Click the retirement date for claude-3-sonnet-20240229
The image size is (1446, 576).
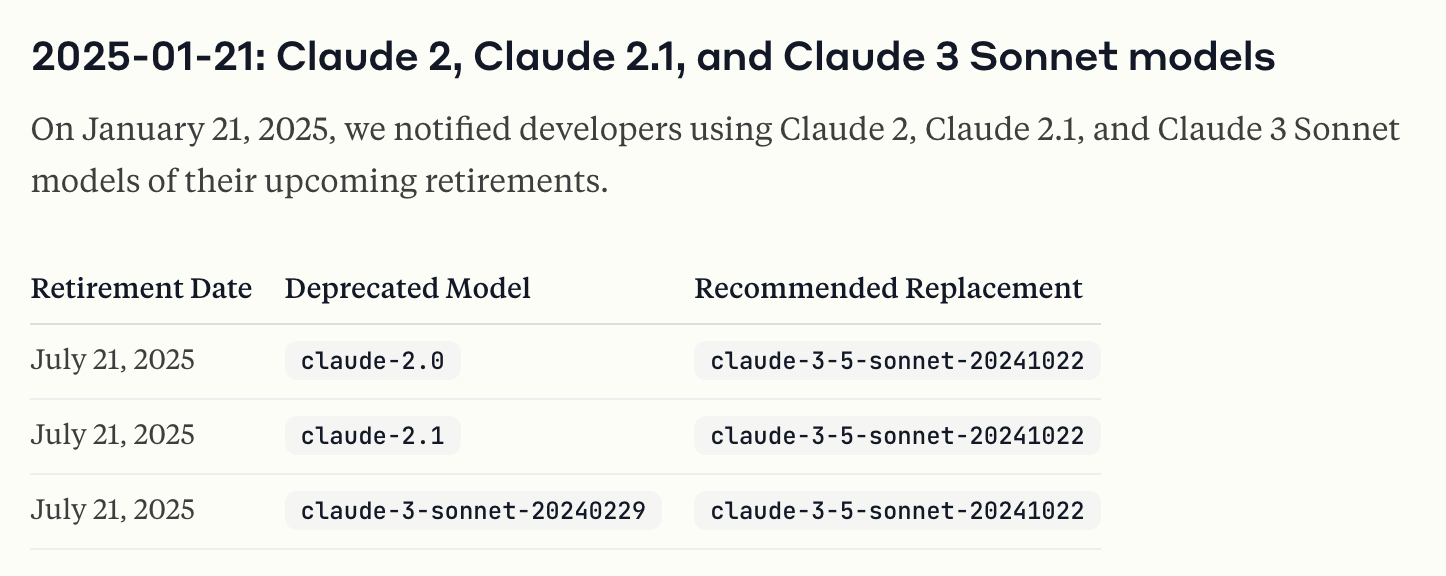click(x=113, y=510)
